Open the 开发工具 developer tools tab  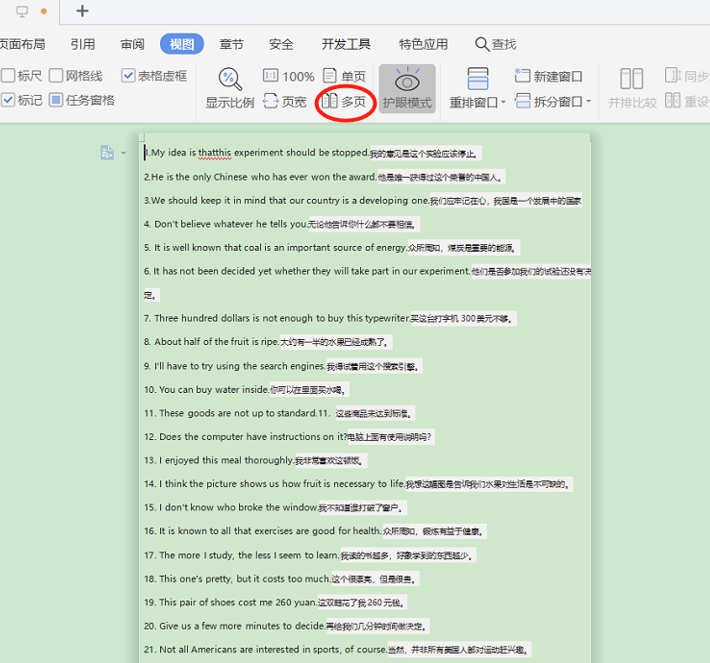(x=346, y=44)
